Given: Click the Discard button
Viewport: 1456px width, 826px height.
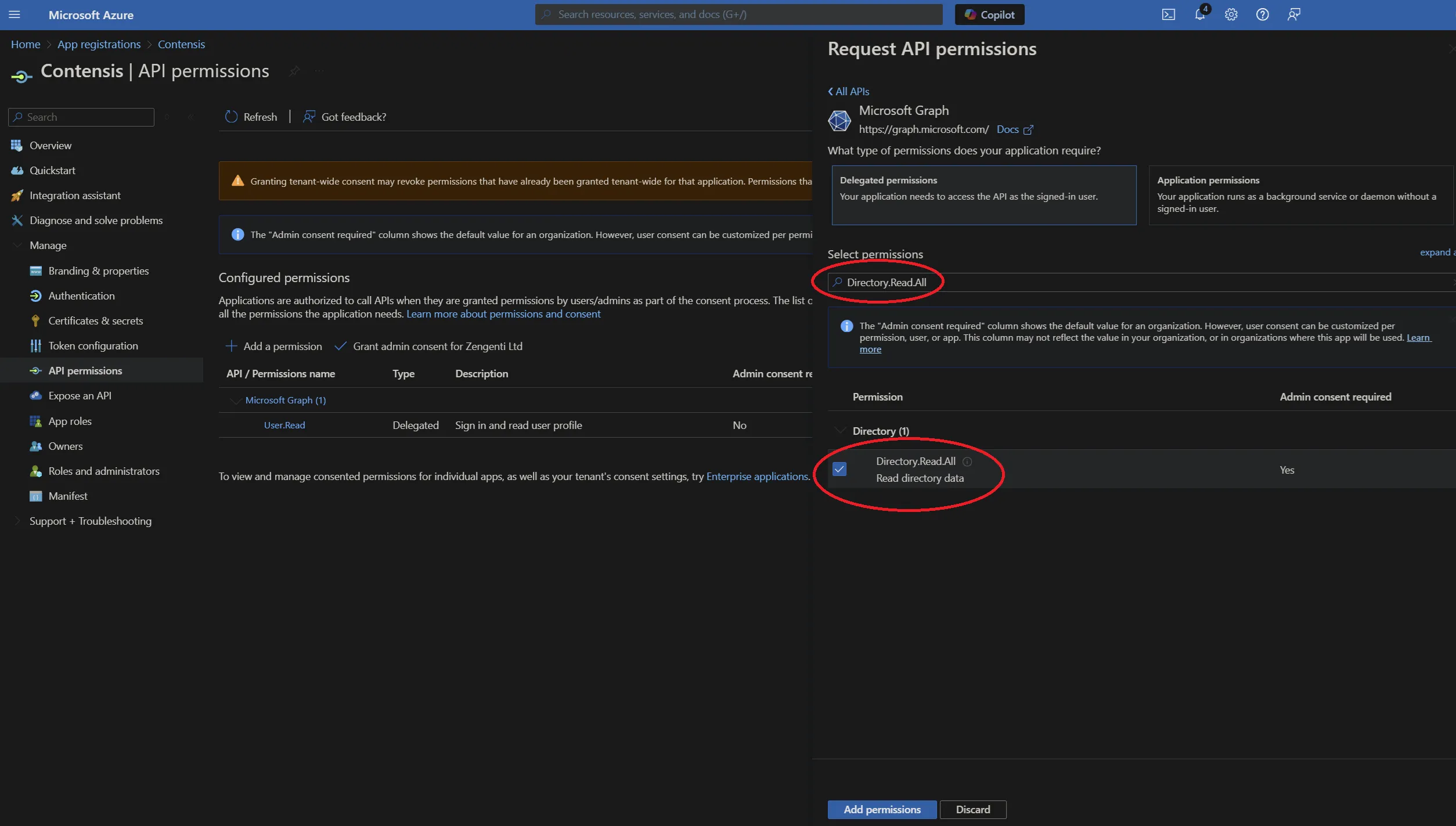Looking at the screenshot, I should 973,809.
